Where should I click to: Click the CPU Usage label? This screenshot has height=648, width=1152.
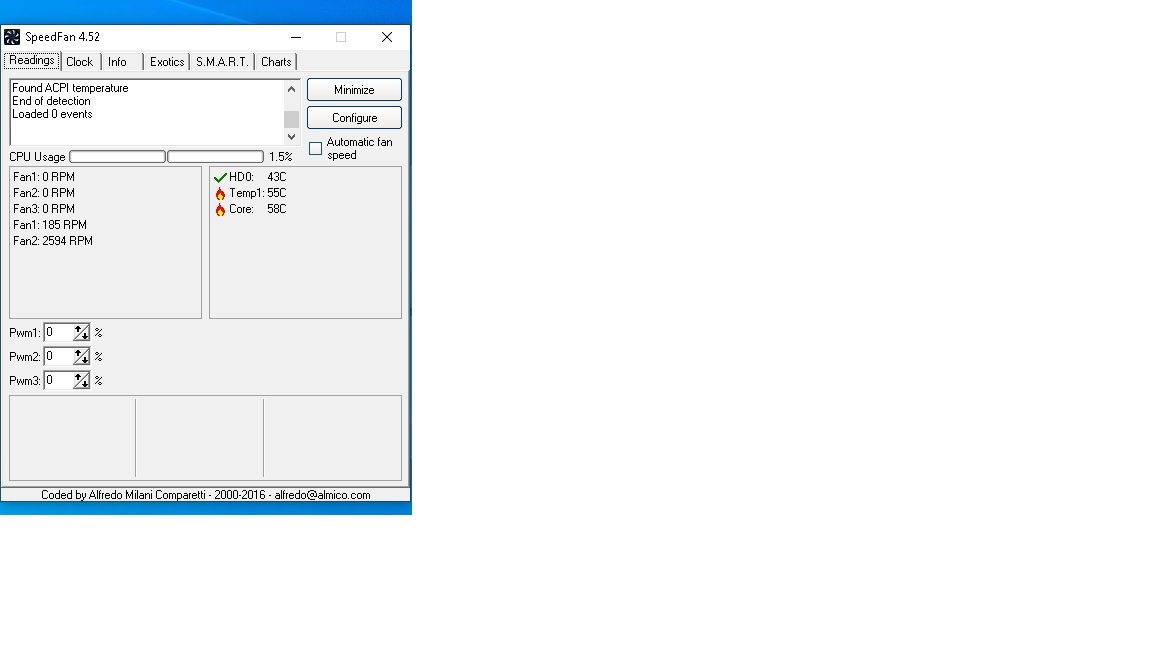tap(37, 157)
